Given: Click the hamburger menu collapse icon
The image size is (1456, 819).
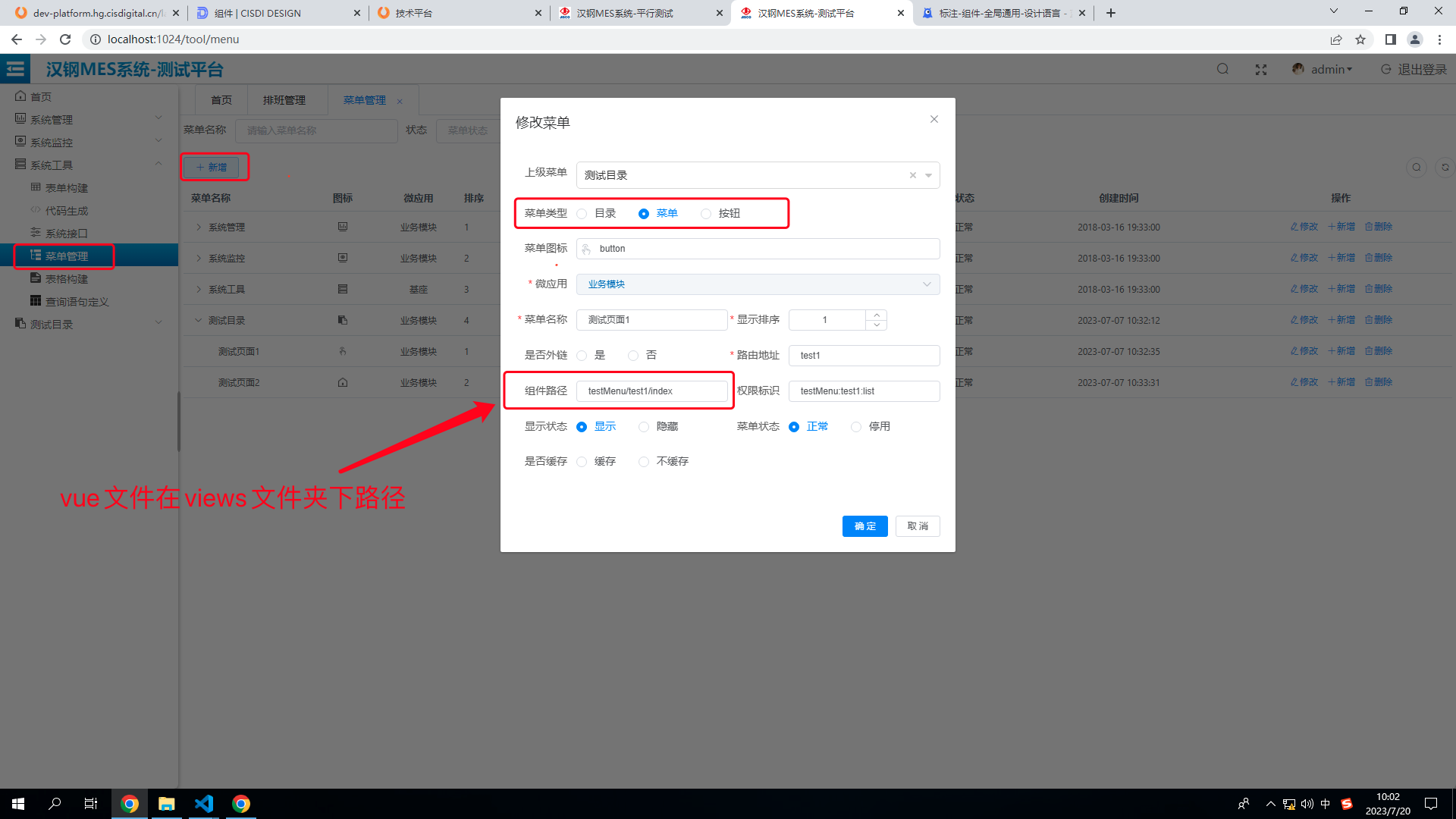Looking at the screenshot, I should 15,69.
